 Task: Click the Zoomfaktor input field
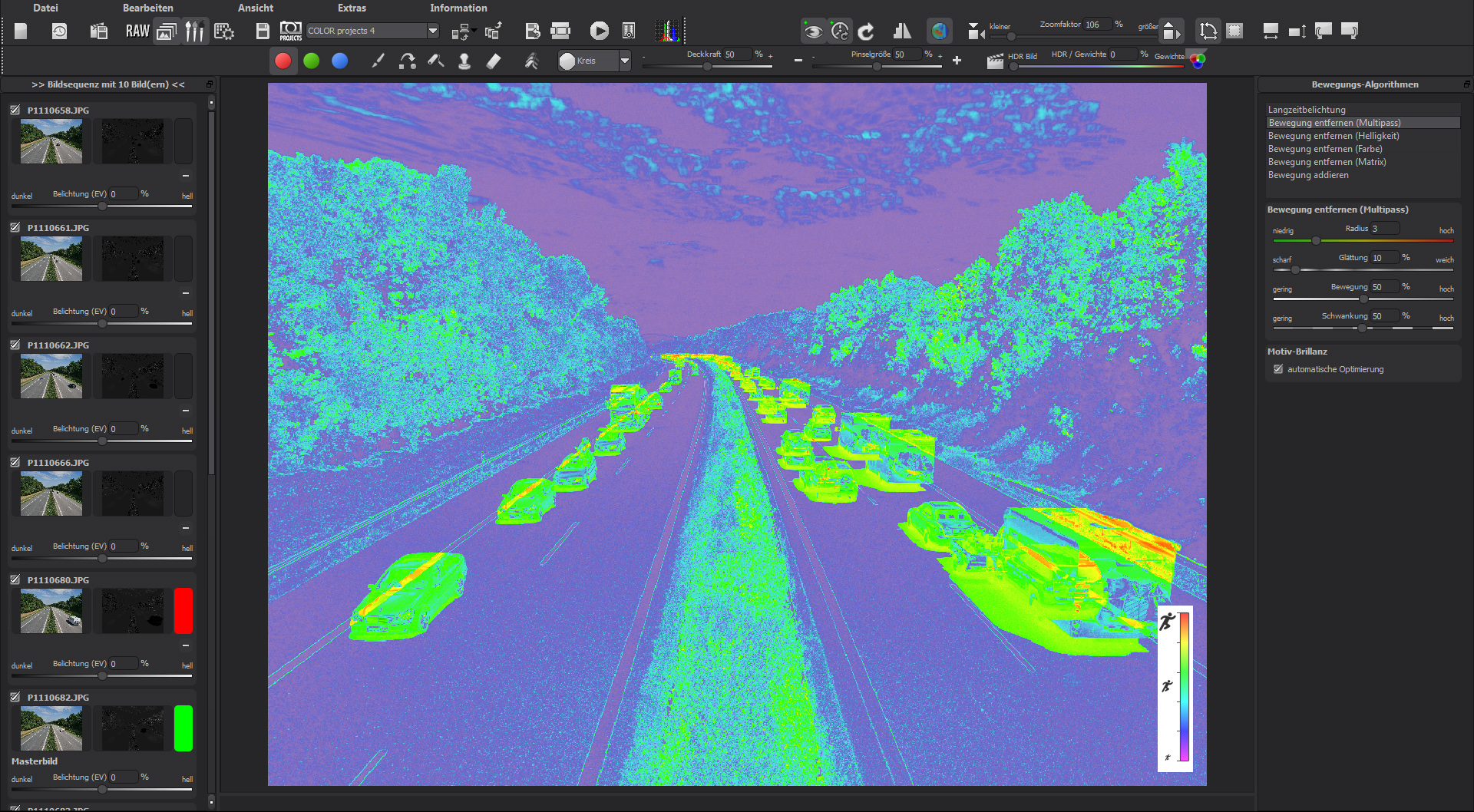point(1096,25)
